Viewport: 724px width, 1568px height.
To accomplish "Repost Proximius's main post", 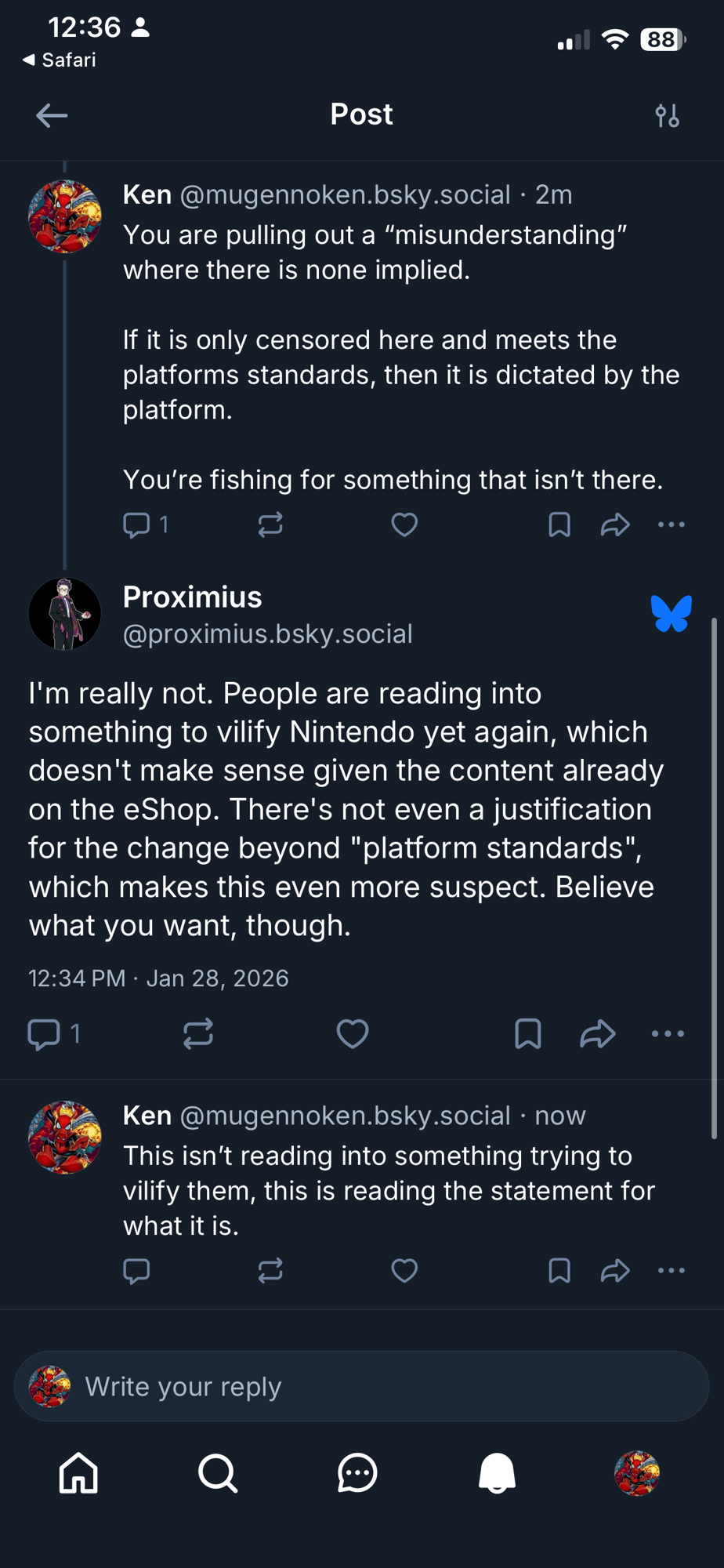I will tap(198, 1033).
